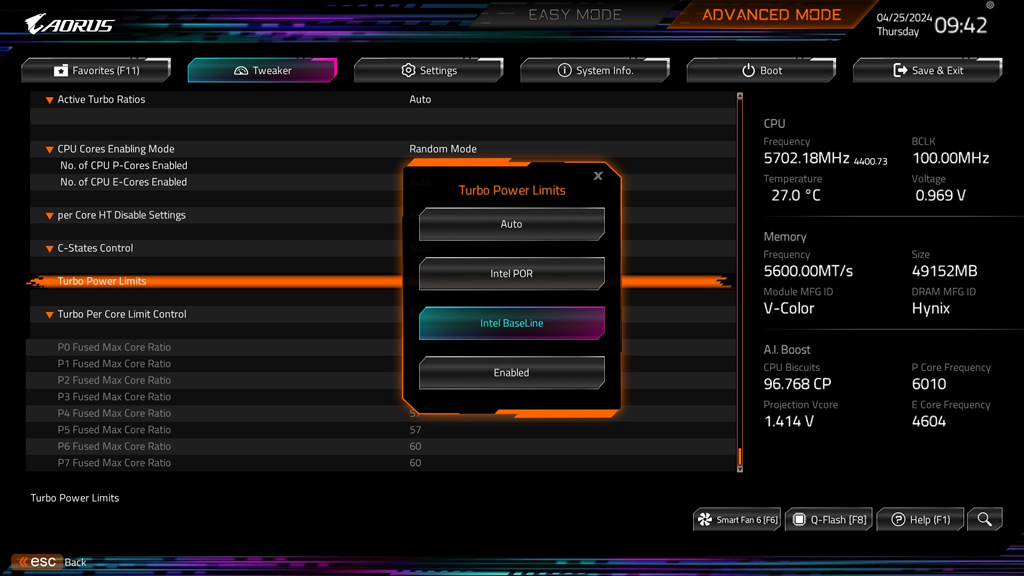The image size is (1024, 576).
Task: Open the Settings tab
Action: 428,71
